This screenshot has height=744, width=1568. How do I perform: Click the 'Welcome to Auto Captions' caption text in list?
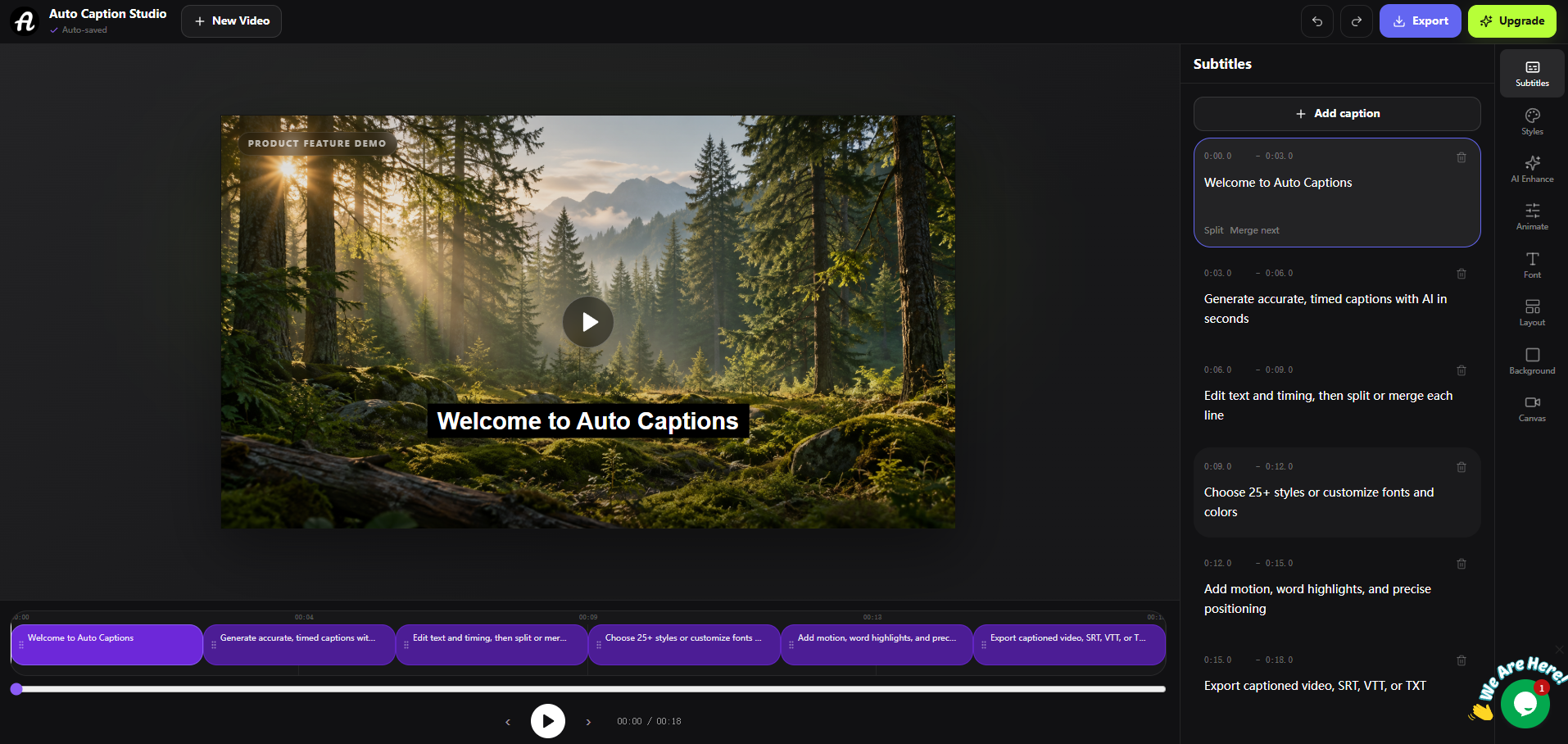click(1278, 183)
